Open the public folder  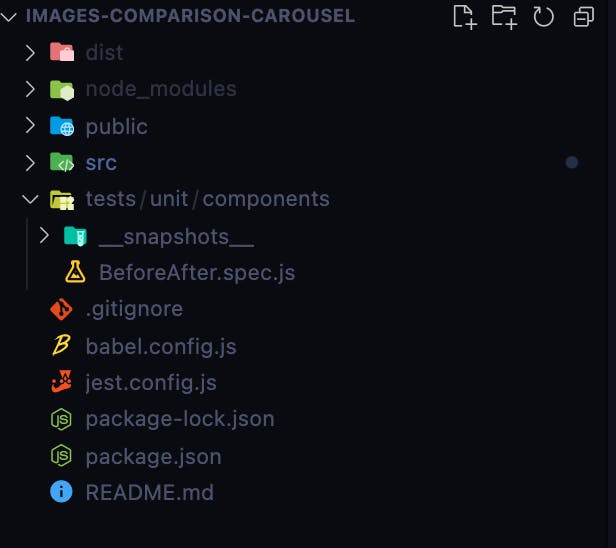pyautogui.click(x=117, y=127)
